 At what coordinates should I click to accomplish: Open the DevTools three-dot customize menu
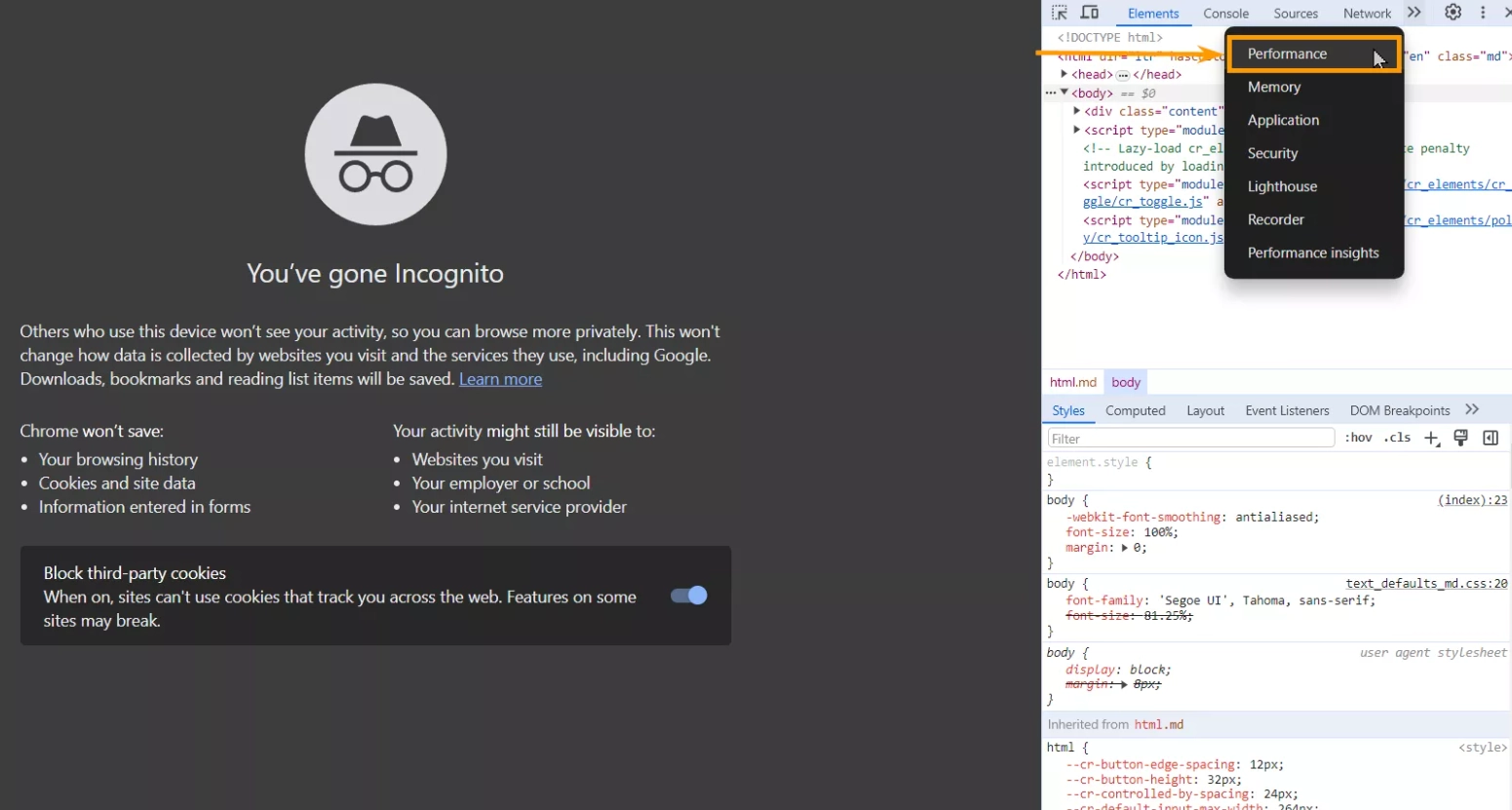click(1483, 13)
